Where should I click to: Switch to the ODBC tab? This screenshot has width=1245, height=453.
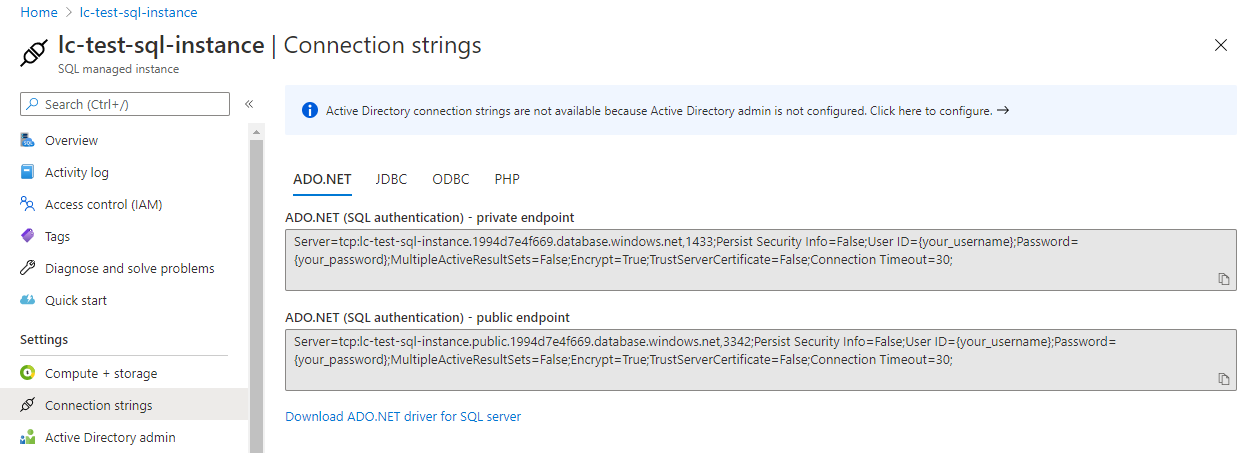[x=451, y=179]
